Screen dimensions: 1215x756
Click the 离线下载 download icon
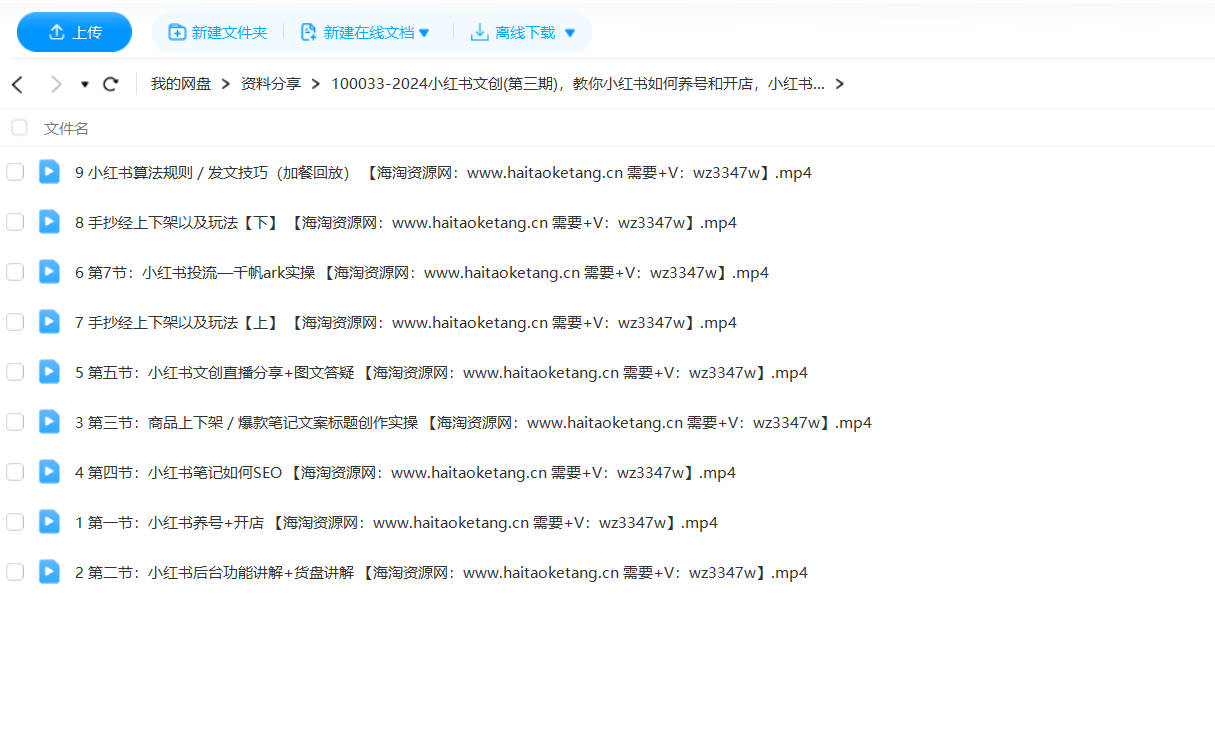click(480, 32)
